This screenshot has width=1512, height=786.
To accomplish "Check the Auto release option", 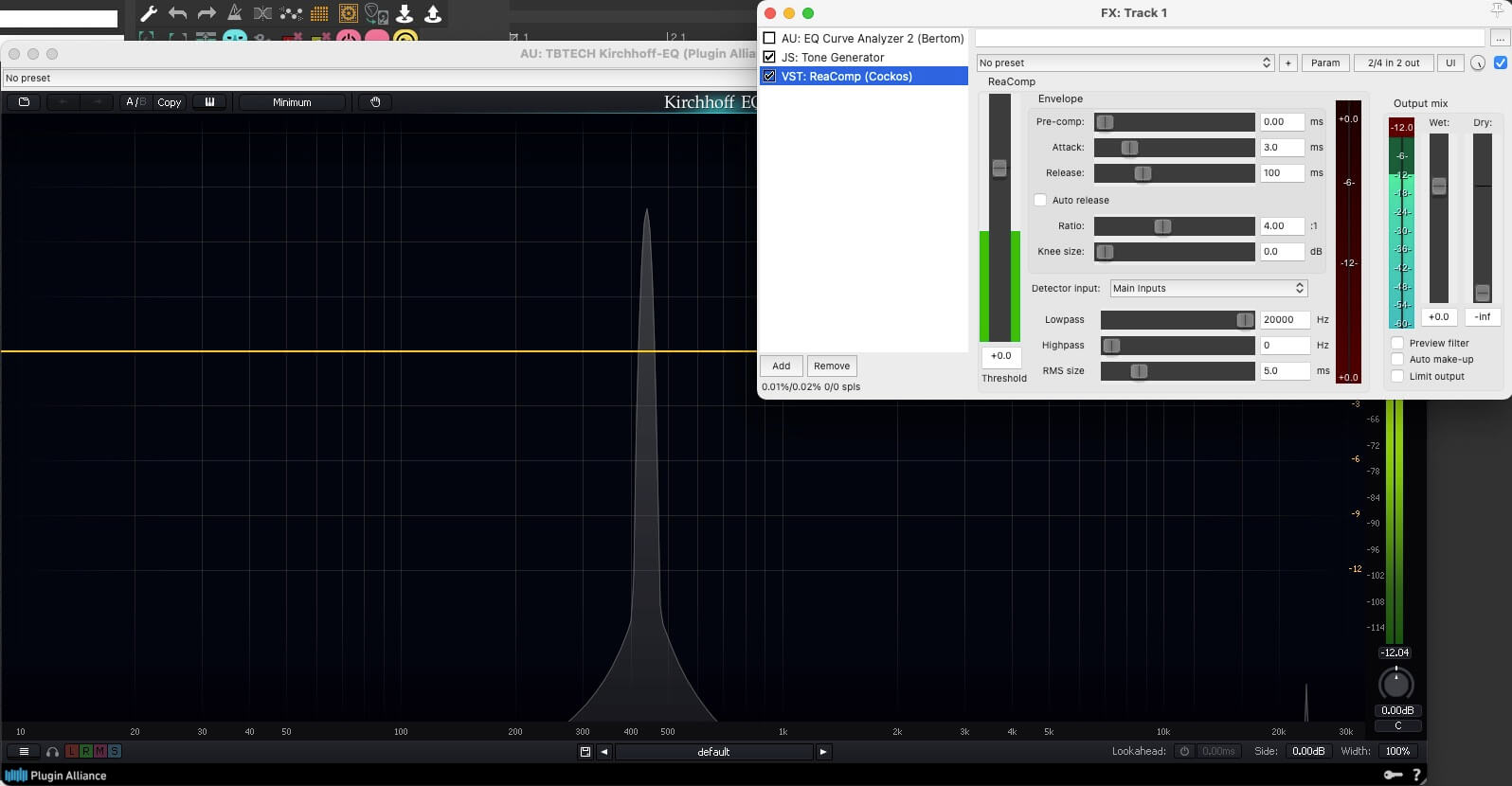I will pyautogui.click(x=1040, y=200).
